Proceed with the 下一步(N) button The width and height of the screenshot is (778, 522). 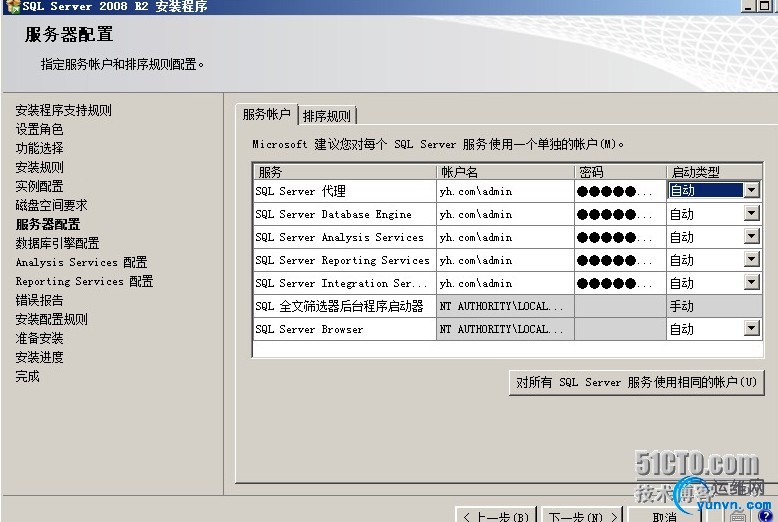coord(583,516)
